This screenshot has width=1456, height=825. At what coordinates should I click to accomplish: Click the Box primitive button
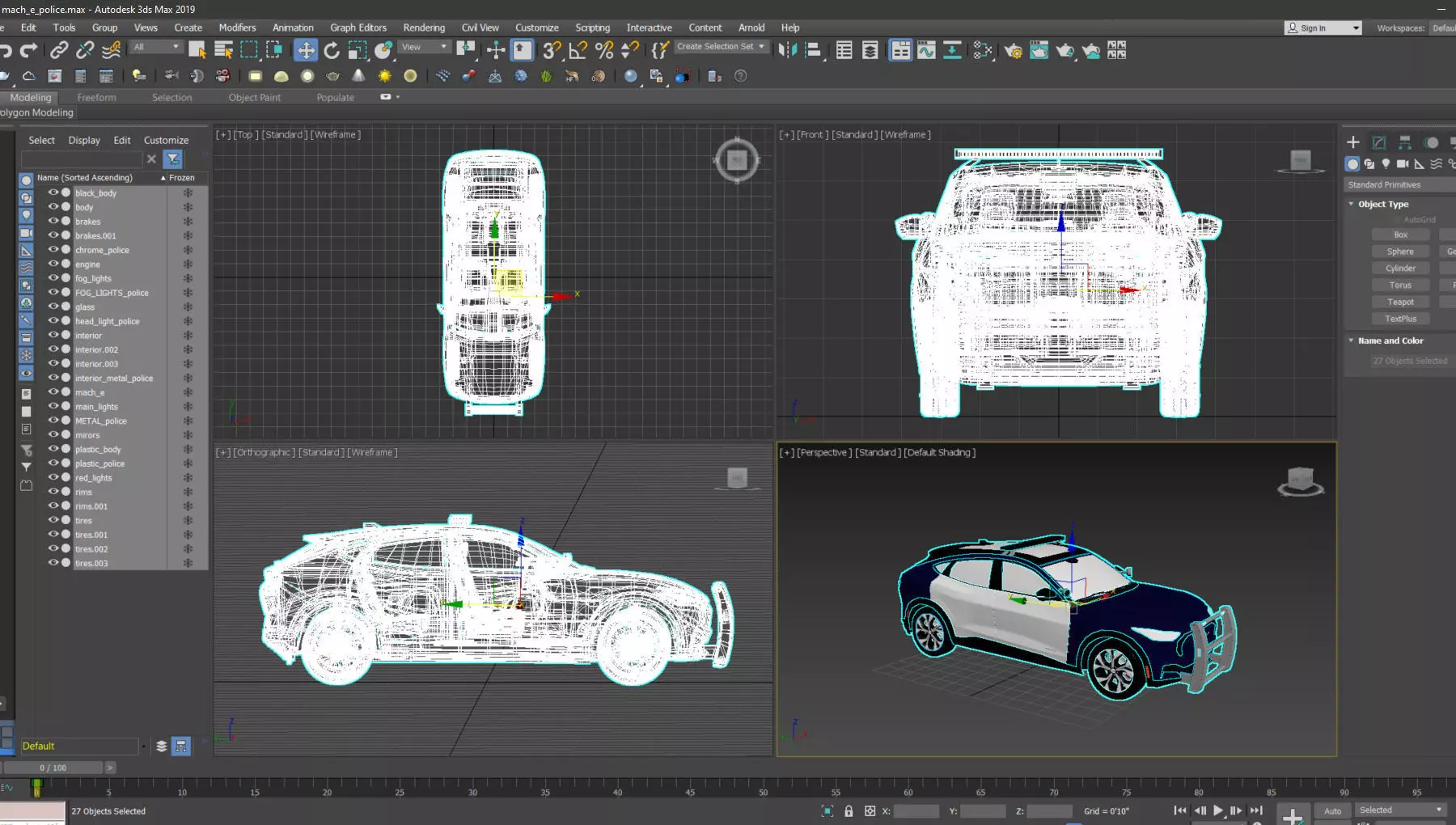pos(1400,235)
